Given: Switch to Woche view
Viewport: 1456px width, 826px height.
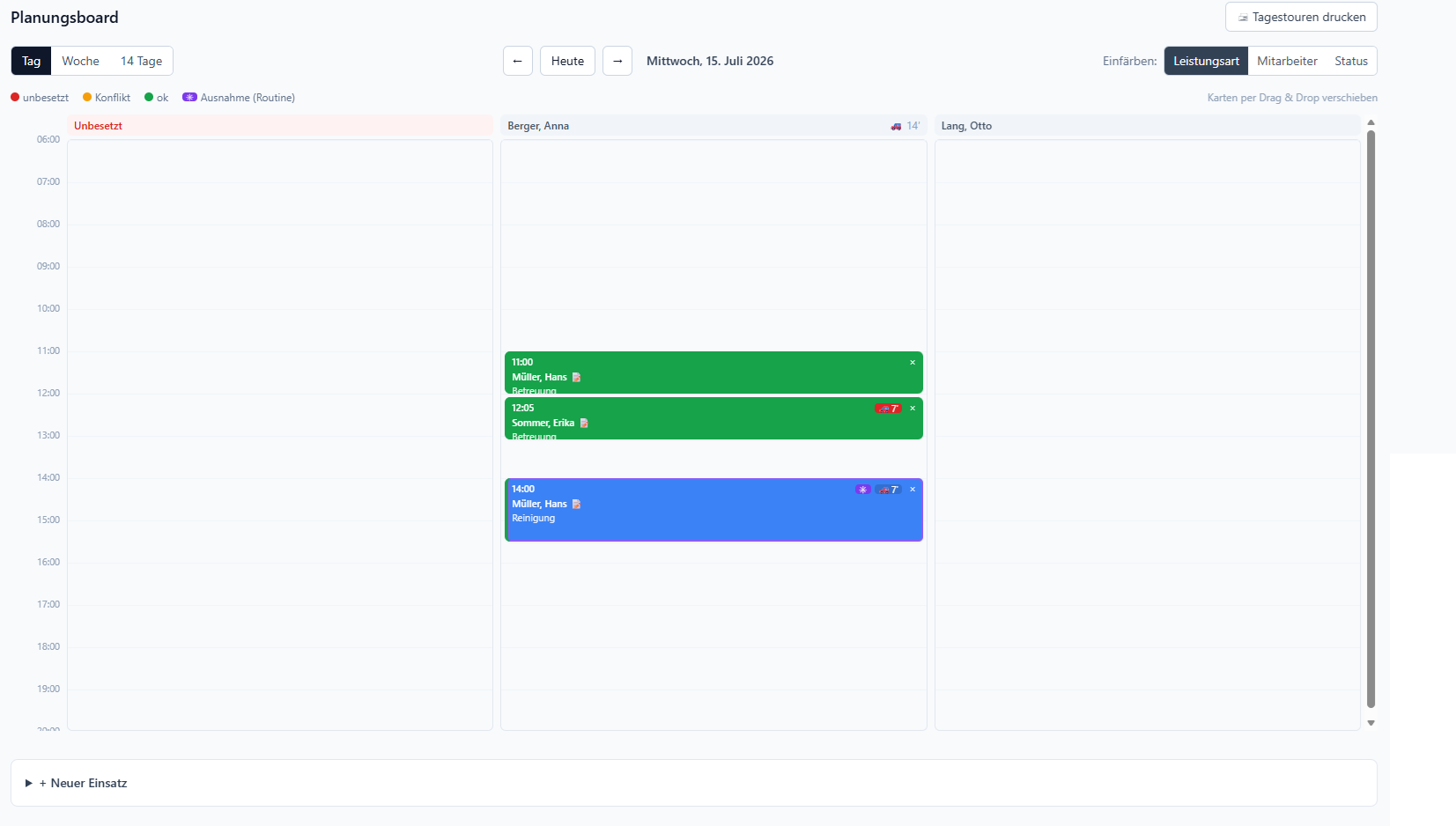Looking at the screenshot, I should pos(80,61).
